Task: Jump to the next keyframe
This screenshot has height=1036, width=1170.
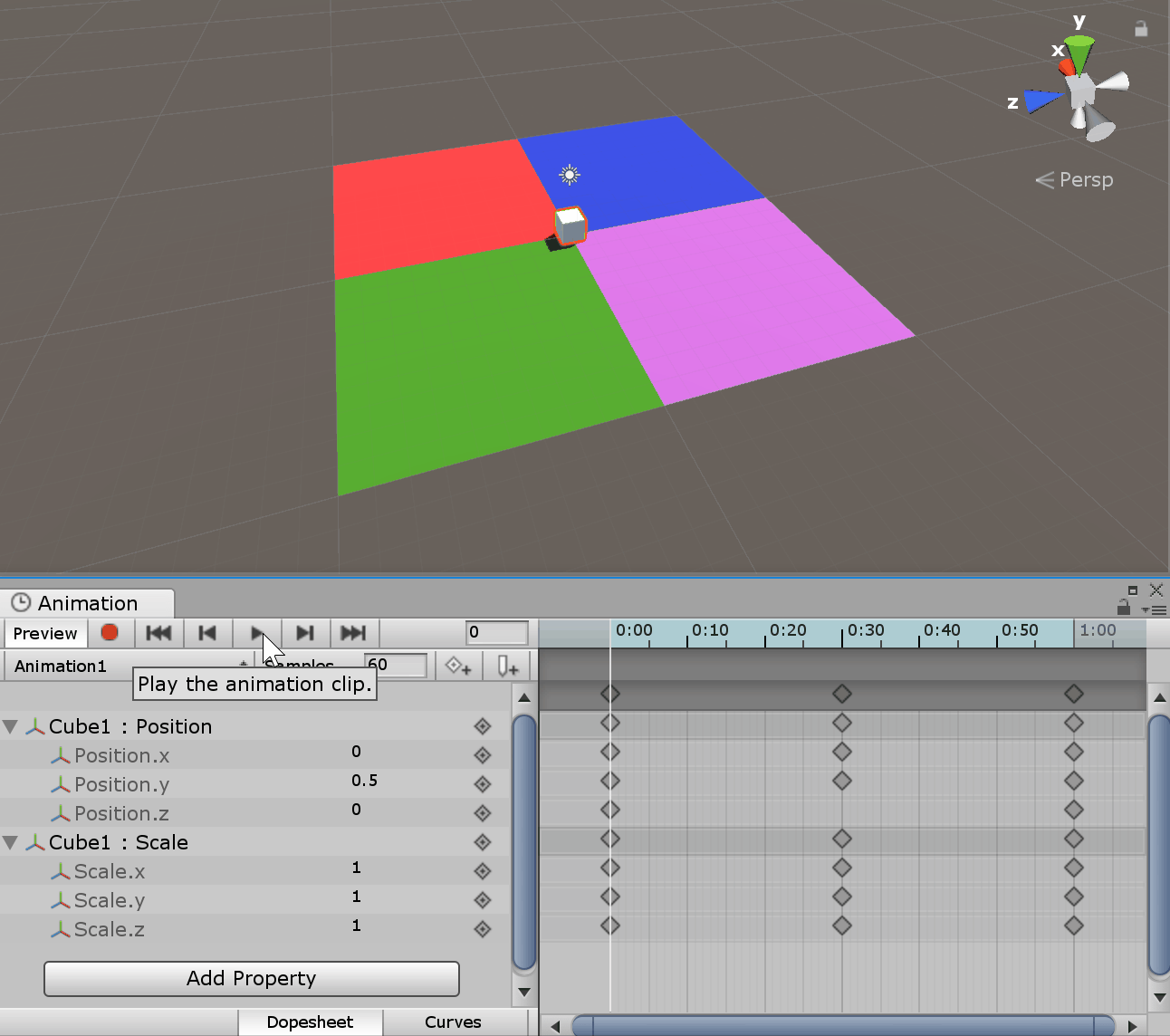Action: [305, 632]
